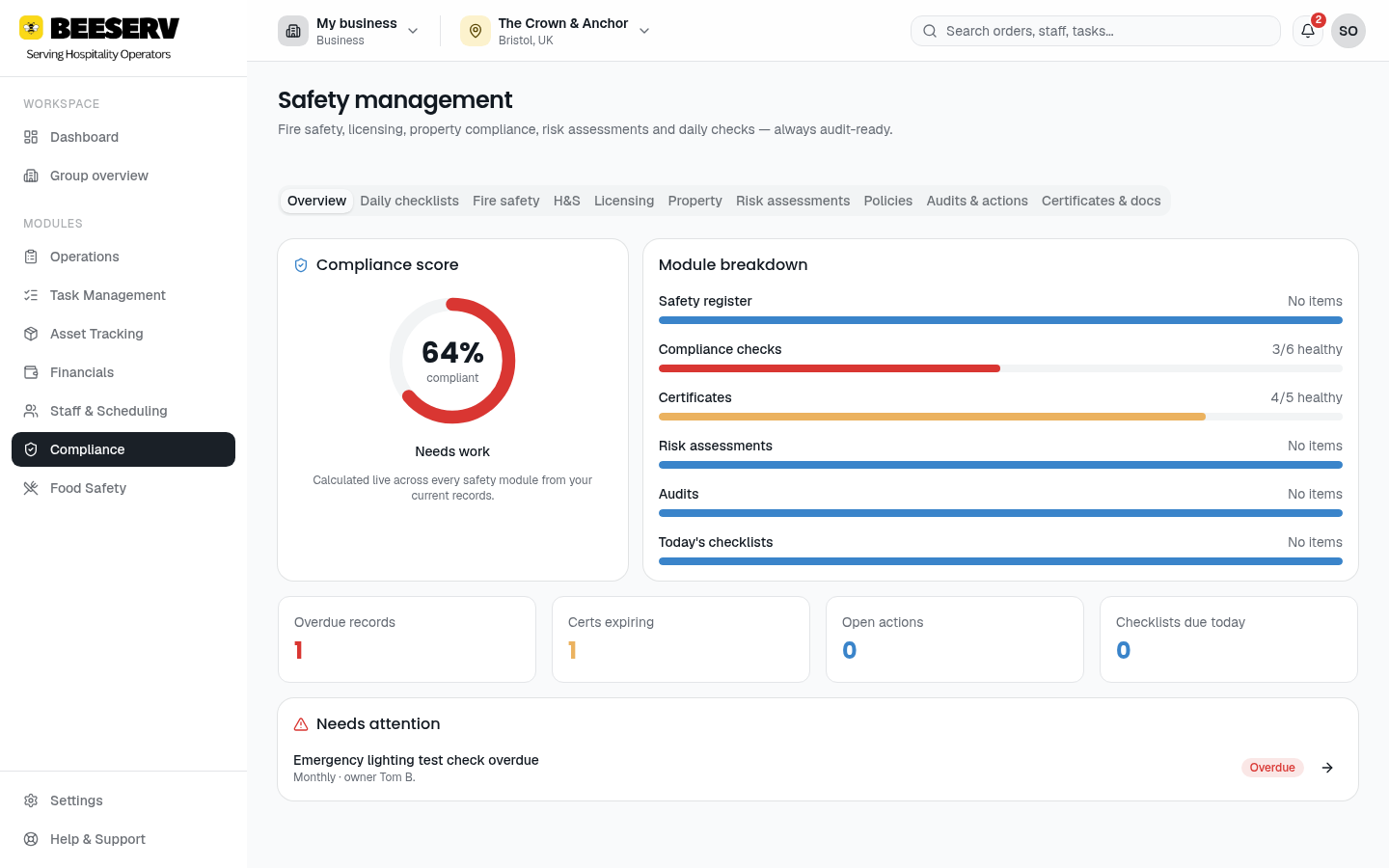Open the H&S tab
This screenshot has width=1389, height=868.
(x=567, y=201)
